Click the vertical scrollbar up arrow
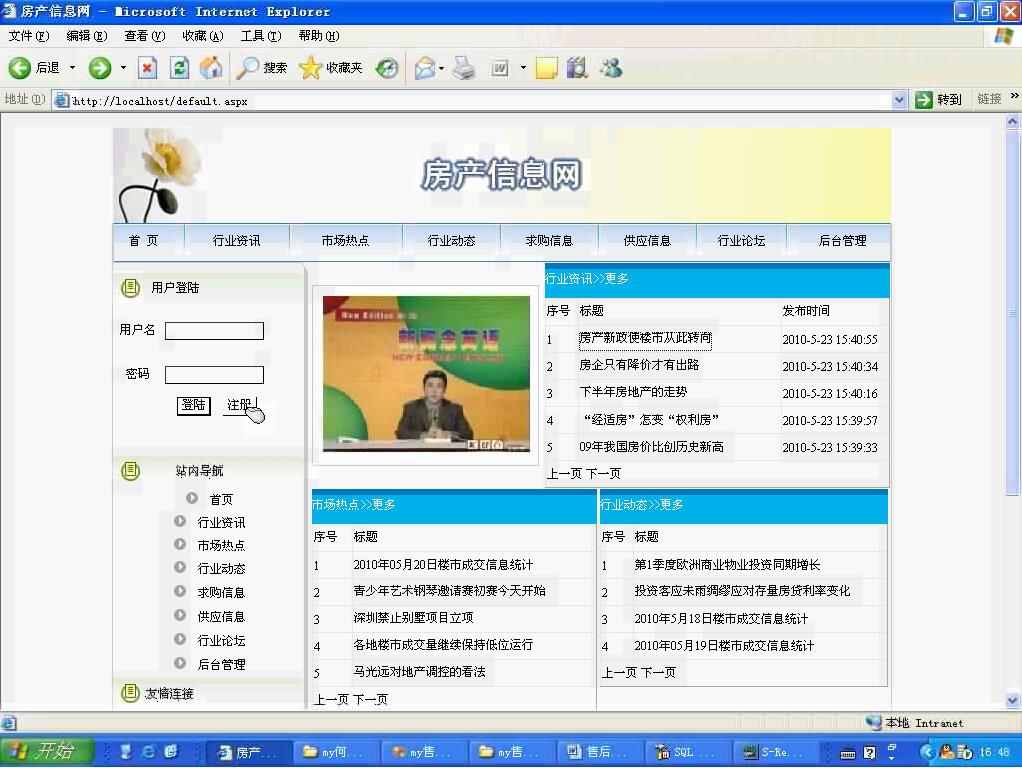 1012,121
